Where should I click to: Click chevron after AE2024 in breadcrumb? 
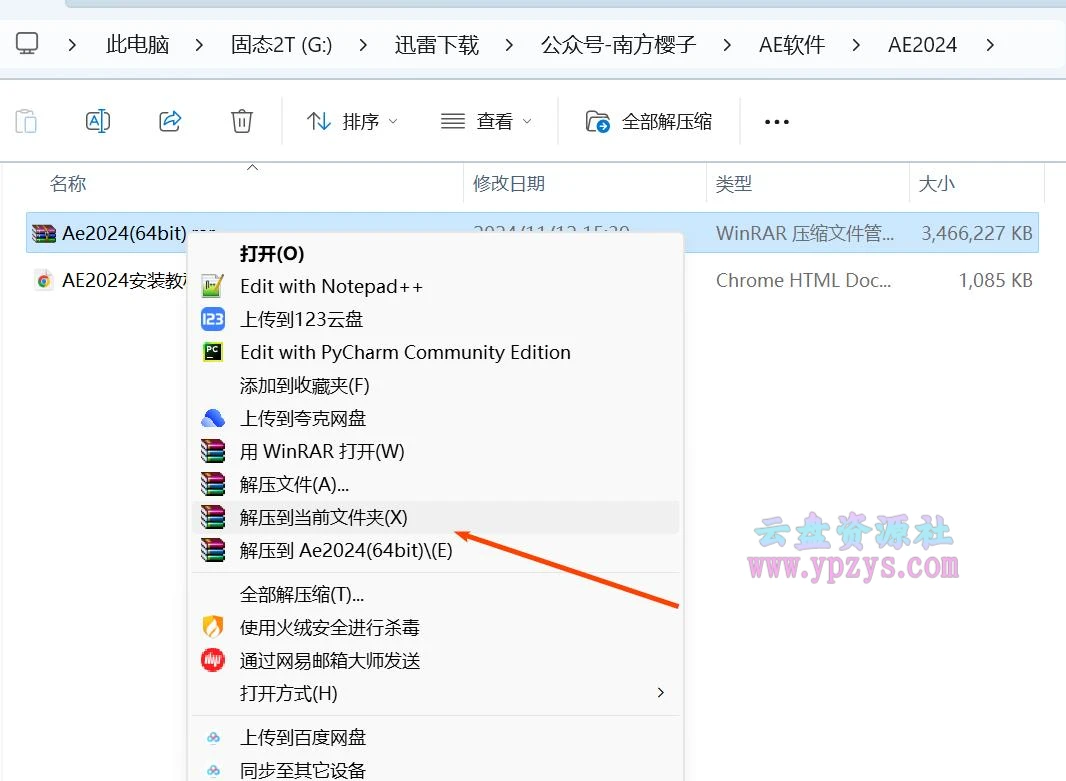coord(990,44)
